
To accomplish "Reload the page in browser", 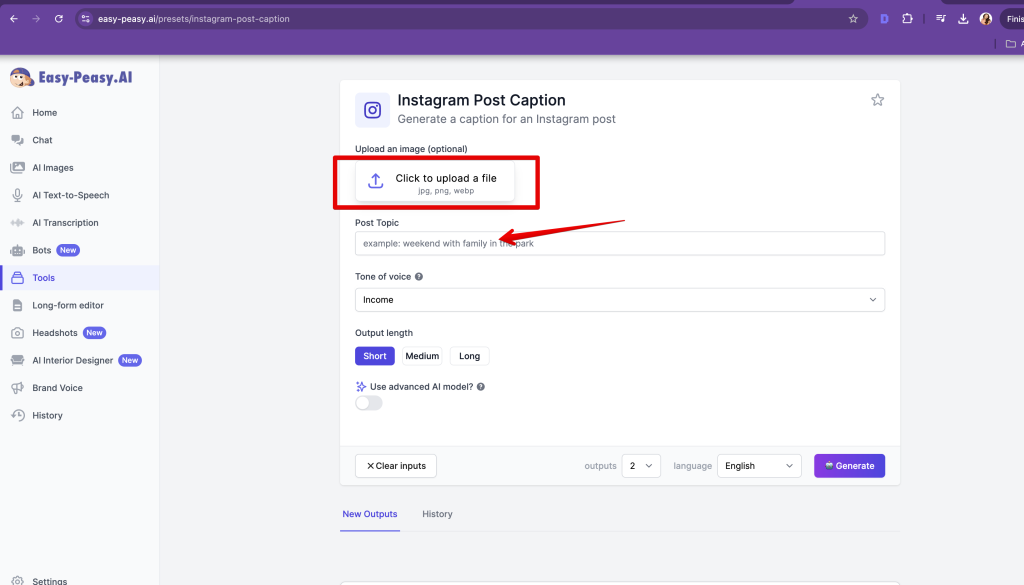I will [59, 19].
